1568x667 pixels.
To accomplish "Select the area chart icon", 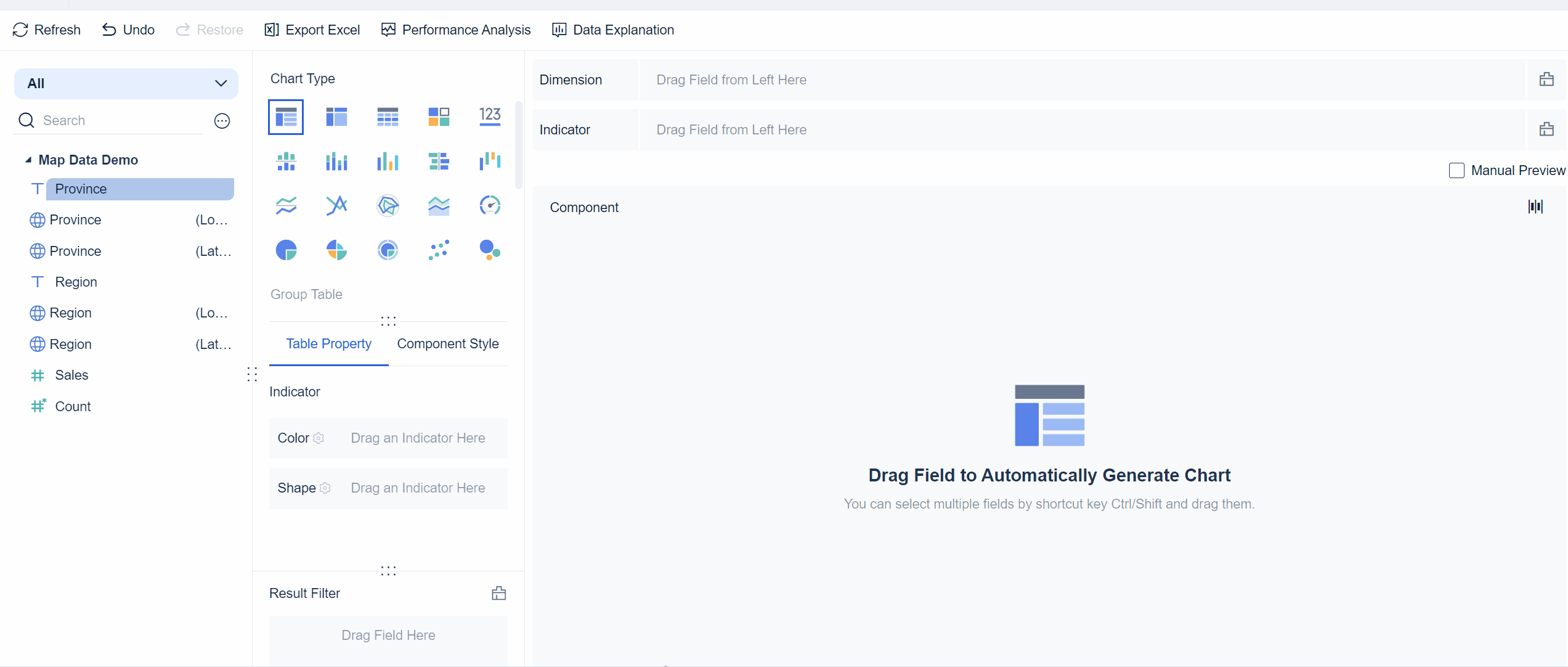I will (x=439, y=205).
